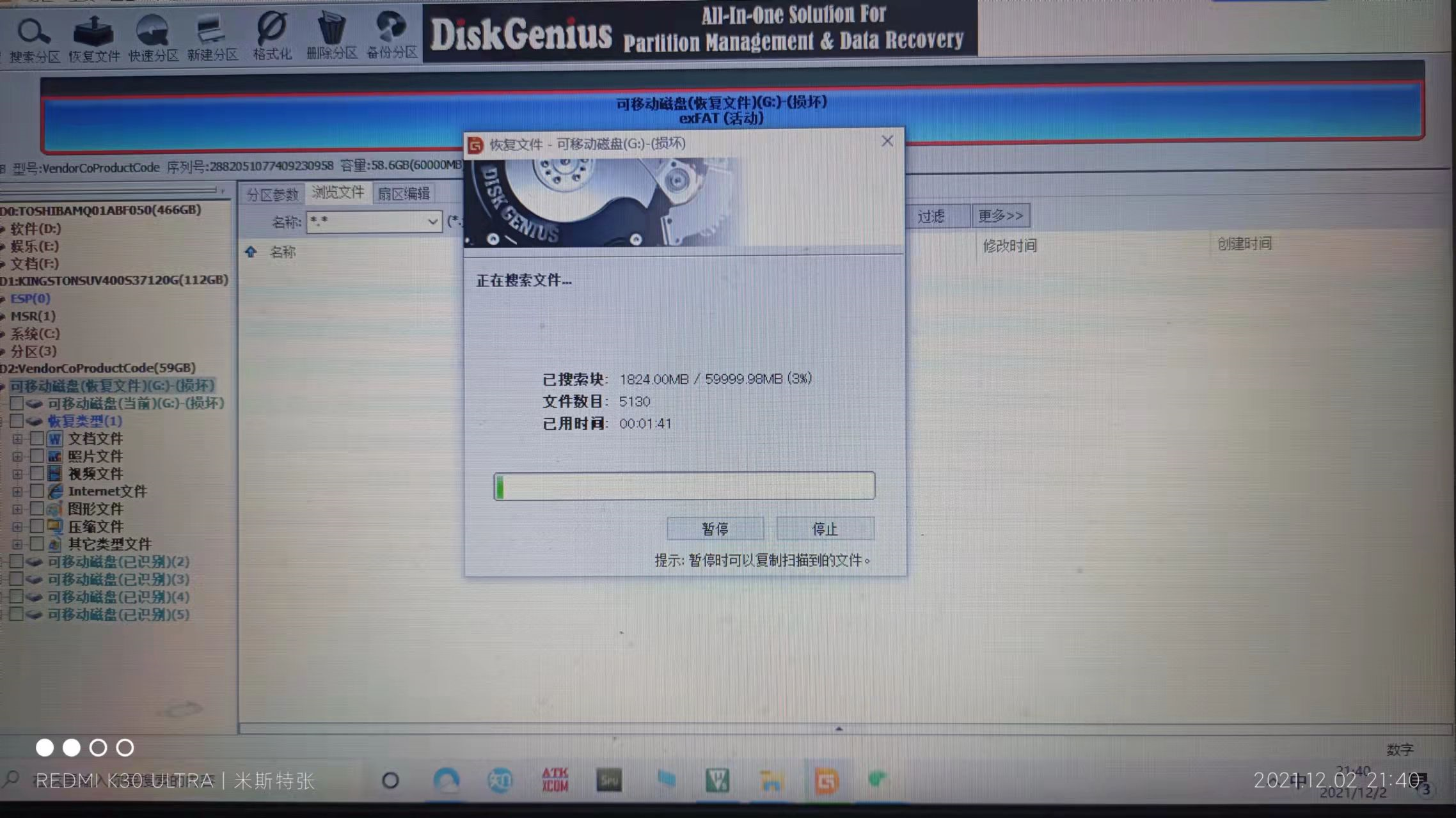This screenshot has width=1456, height=818.
Task: Open the 名称 filter dropdown arrow
Action: [x=432, y=222]
